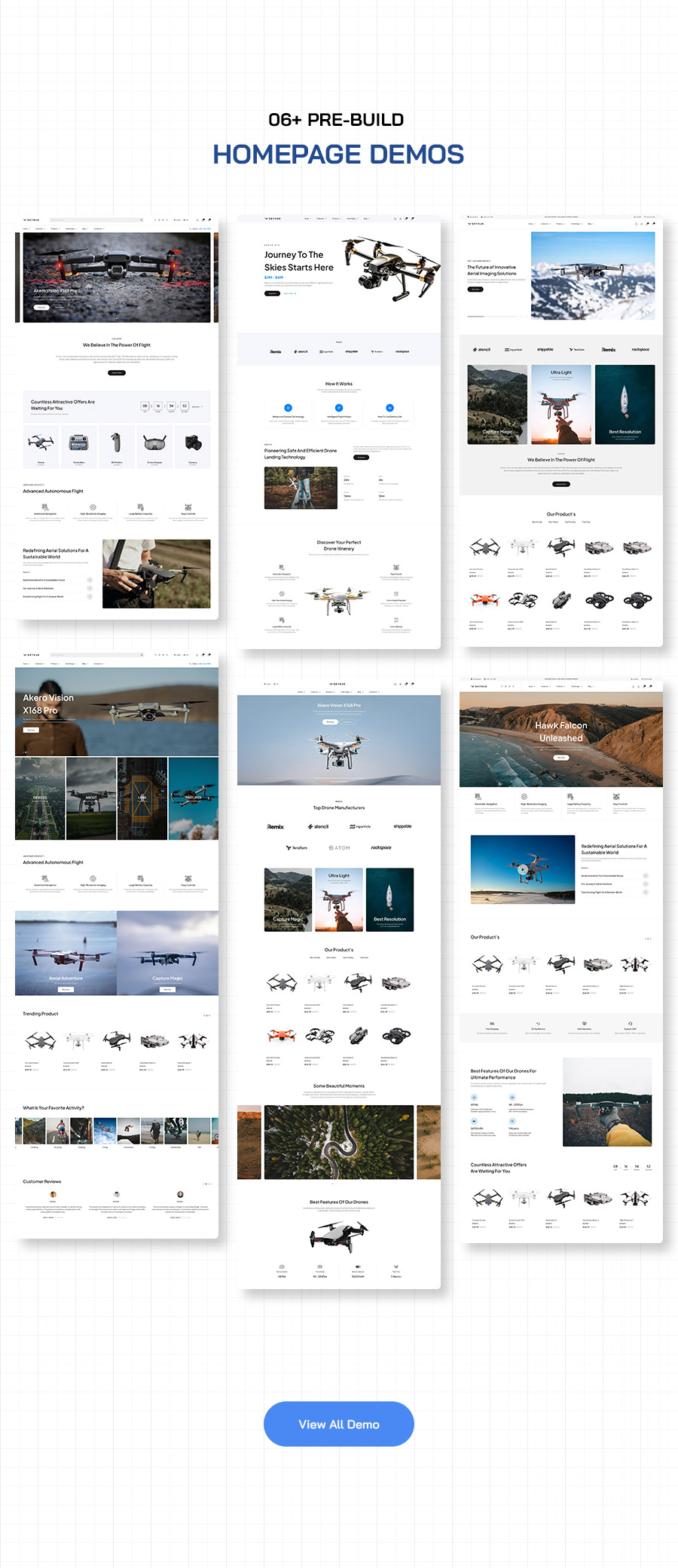Open the Future of Innovative Aerial Imaging demo

(561, 430)
